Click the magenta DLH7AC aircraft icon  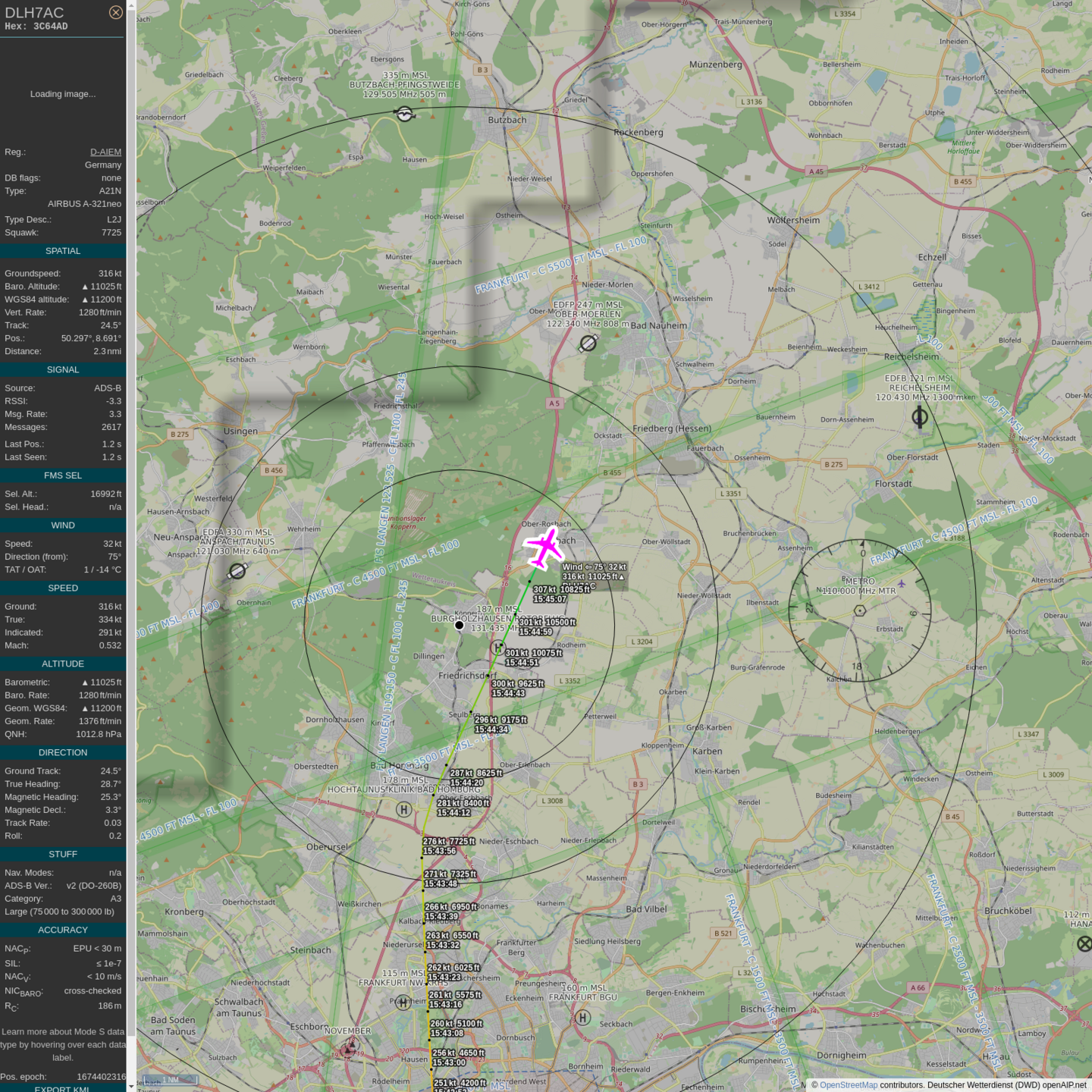coord(544,548)
